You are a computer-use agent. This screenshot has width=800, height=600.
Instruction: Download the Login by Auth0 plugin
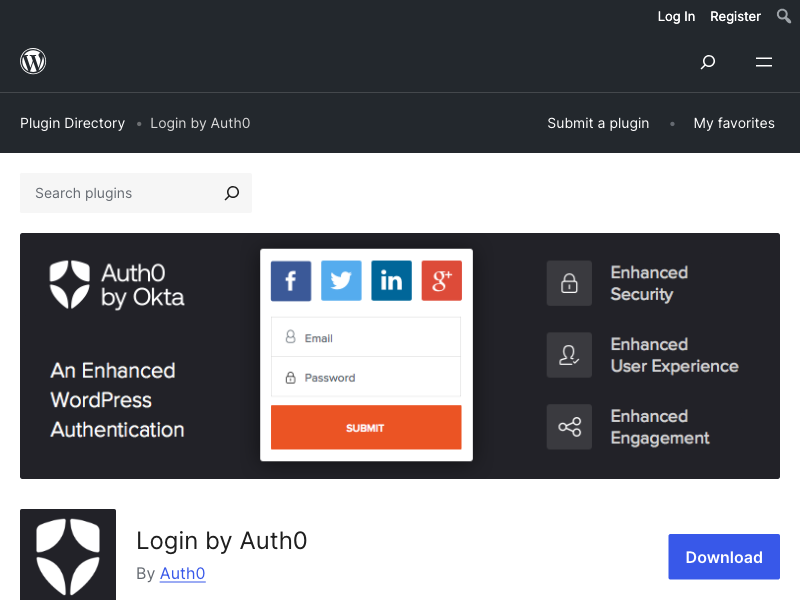pyautogui.click(x=724, y=557)
